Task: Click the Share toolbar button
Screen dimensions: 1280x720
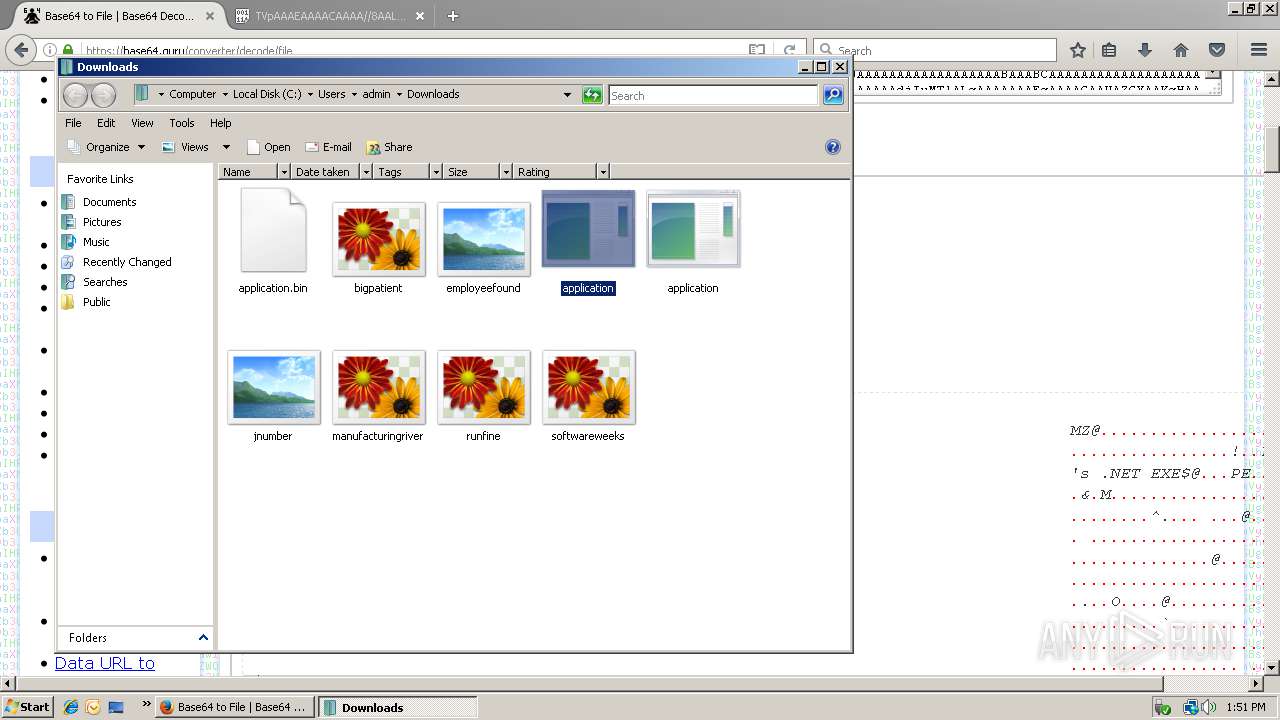Action: tap(389, 147)
